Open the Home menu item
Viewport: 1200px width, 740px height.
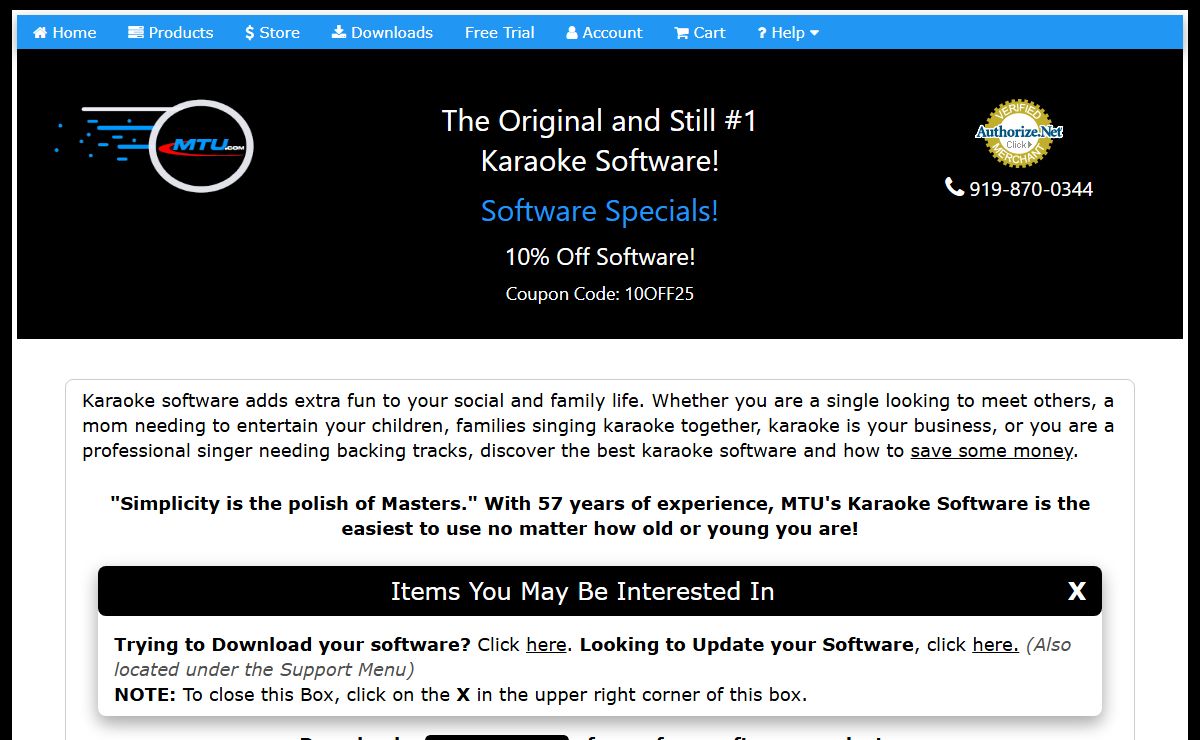[65, 32]
